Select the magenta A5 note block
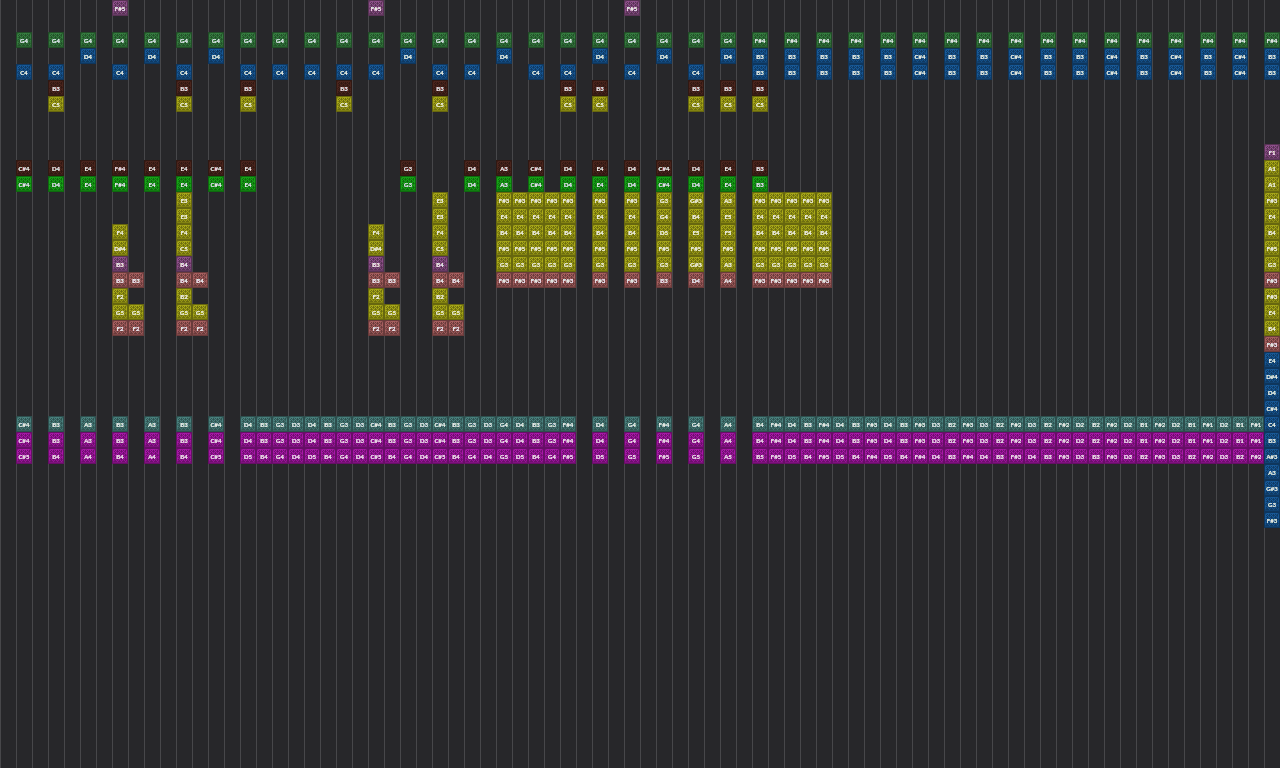This screenshot has height=768, width=1280. [x=728, y=456]
